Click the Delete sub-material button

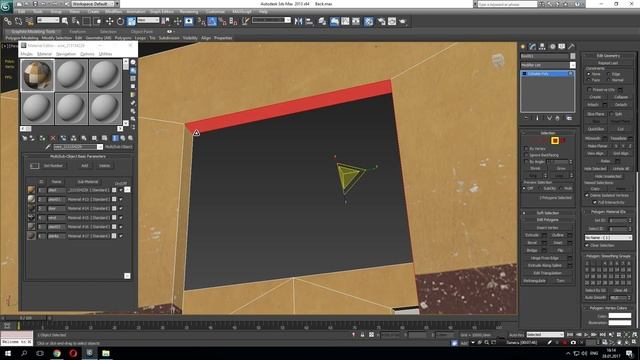pyautogui.click(x=104, y=166)
